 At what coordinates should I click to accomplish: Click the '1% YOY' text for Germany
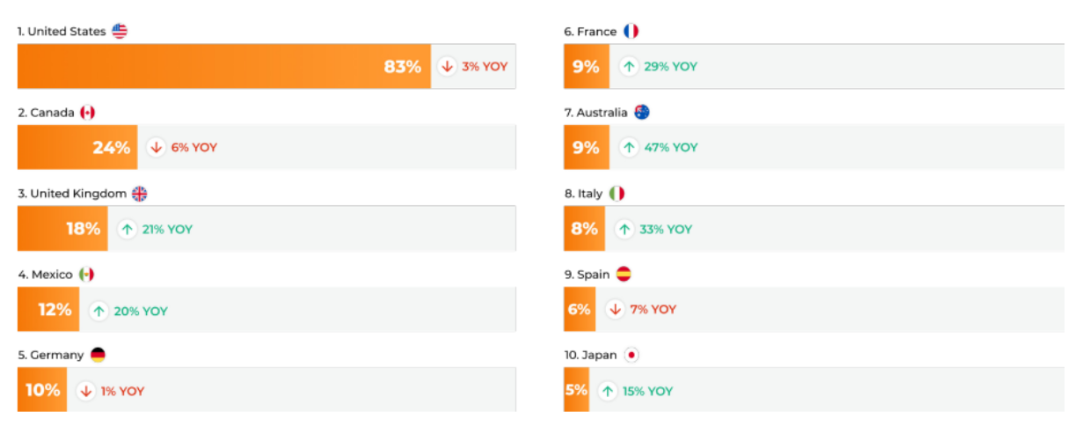coord(123,391)
